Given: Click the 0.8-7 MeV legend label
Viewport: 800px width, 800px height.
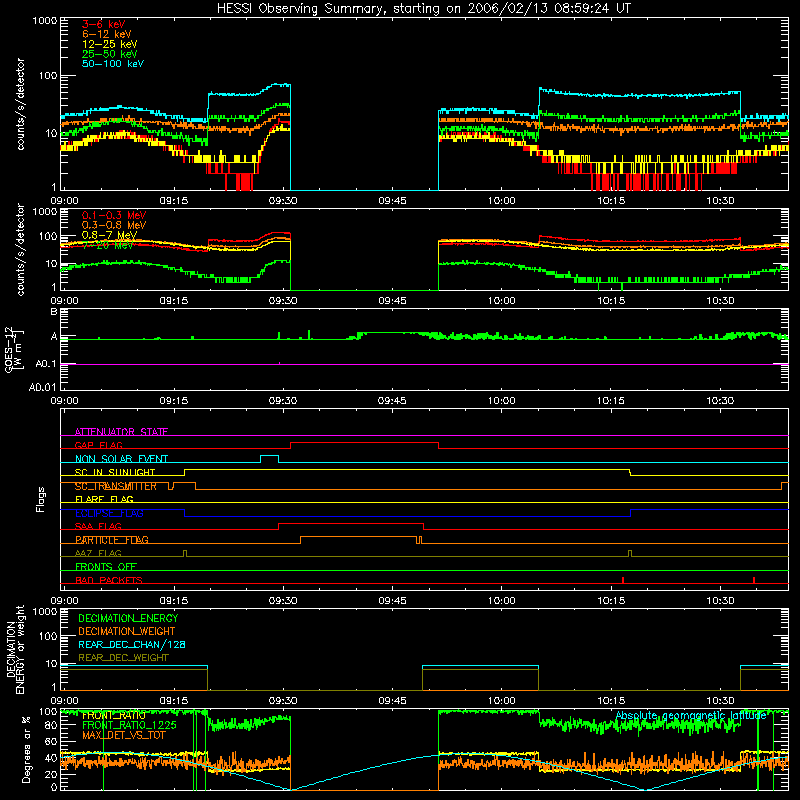Looking at the screenshot, I should click(x=110, y=235).
